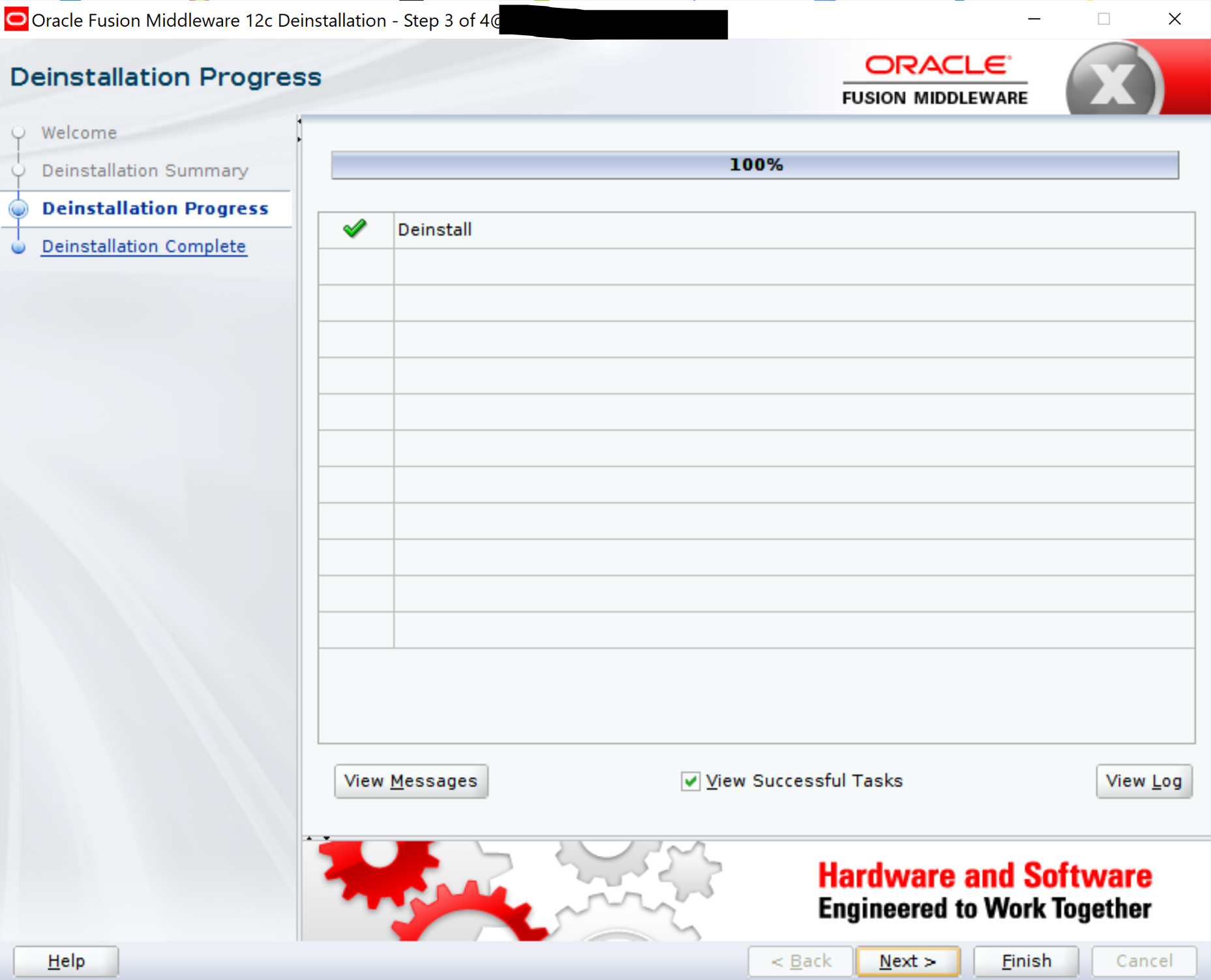Select the Deinstallation Progress step
The width and height of the screenshot is (1211, 980).
pyautogui.click(x=155, y=209)
